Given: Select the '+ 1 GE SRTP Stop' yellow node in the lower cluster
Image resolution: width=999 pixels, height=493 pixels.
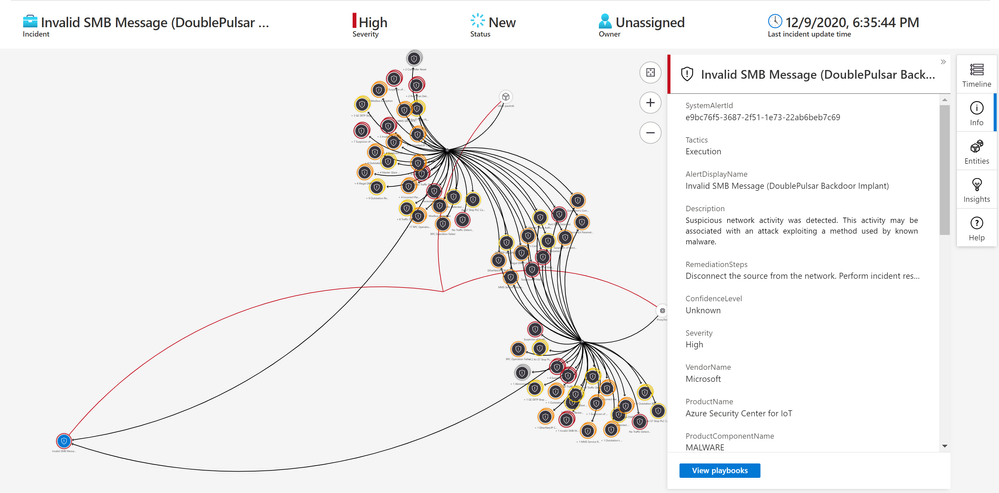Looking at the screenshot, I should pyautogui.click(x=535, y=388).
